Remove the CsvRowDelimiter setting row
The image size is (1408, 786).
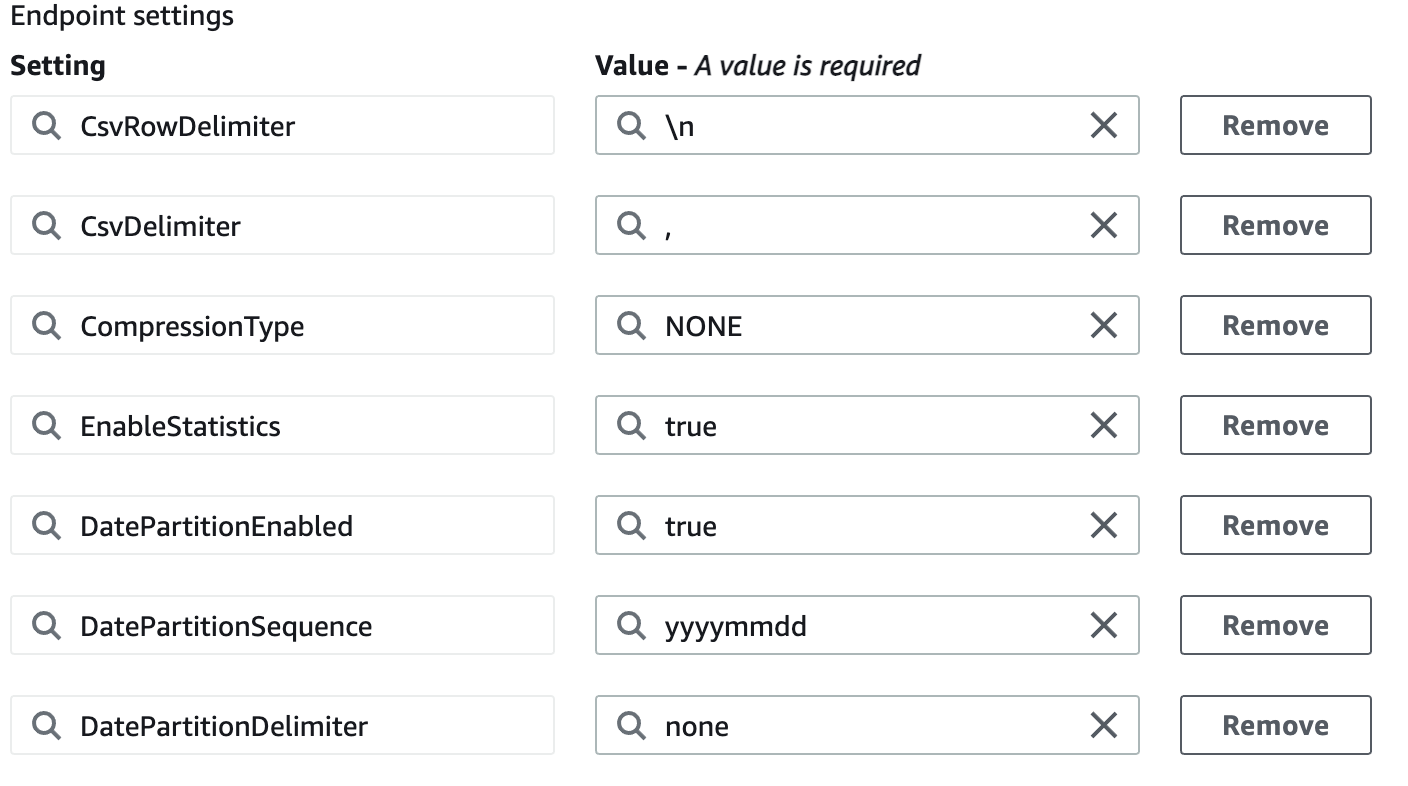coord(1275,125)
